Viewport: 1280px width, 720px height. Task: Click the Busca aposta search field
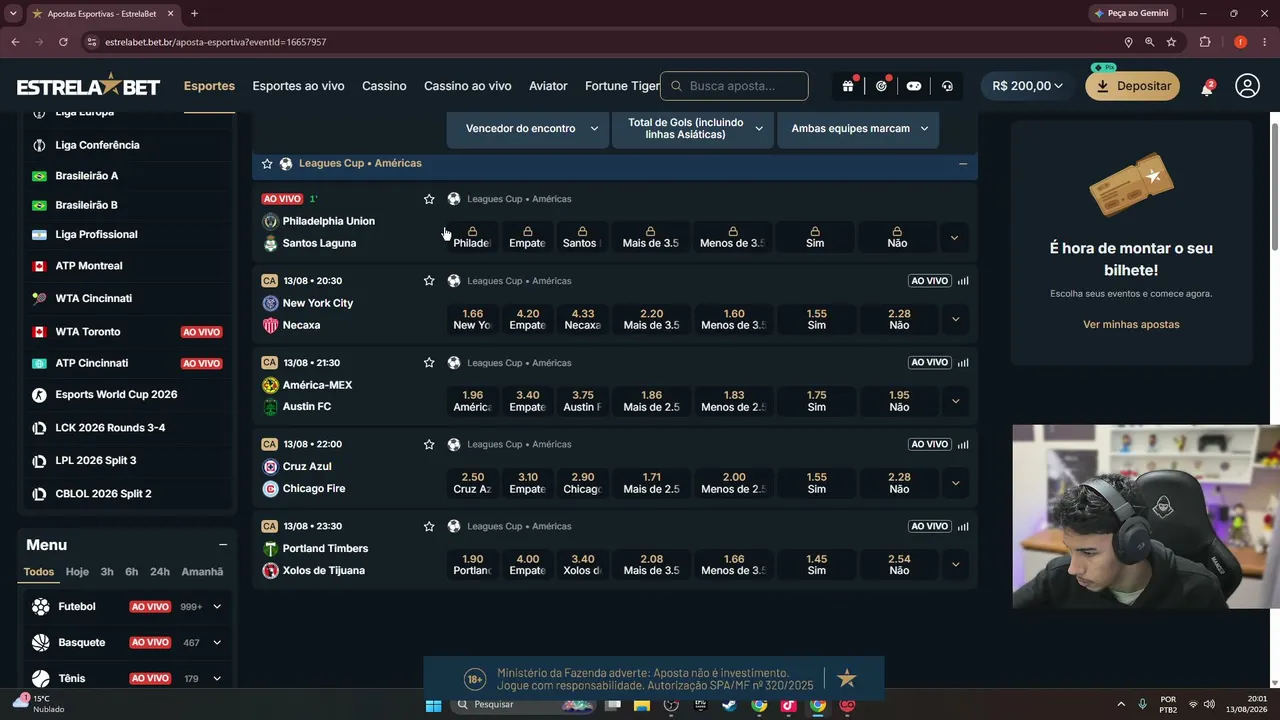pos(734,86)
